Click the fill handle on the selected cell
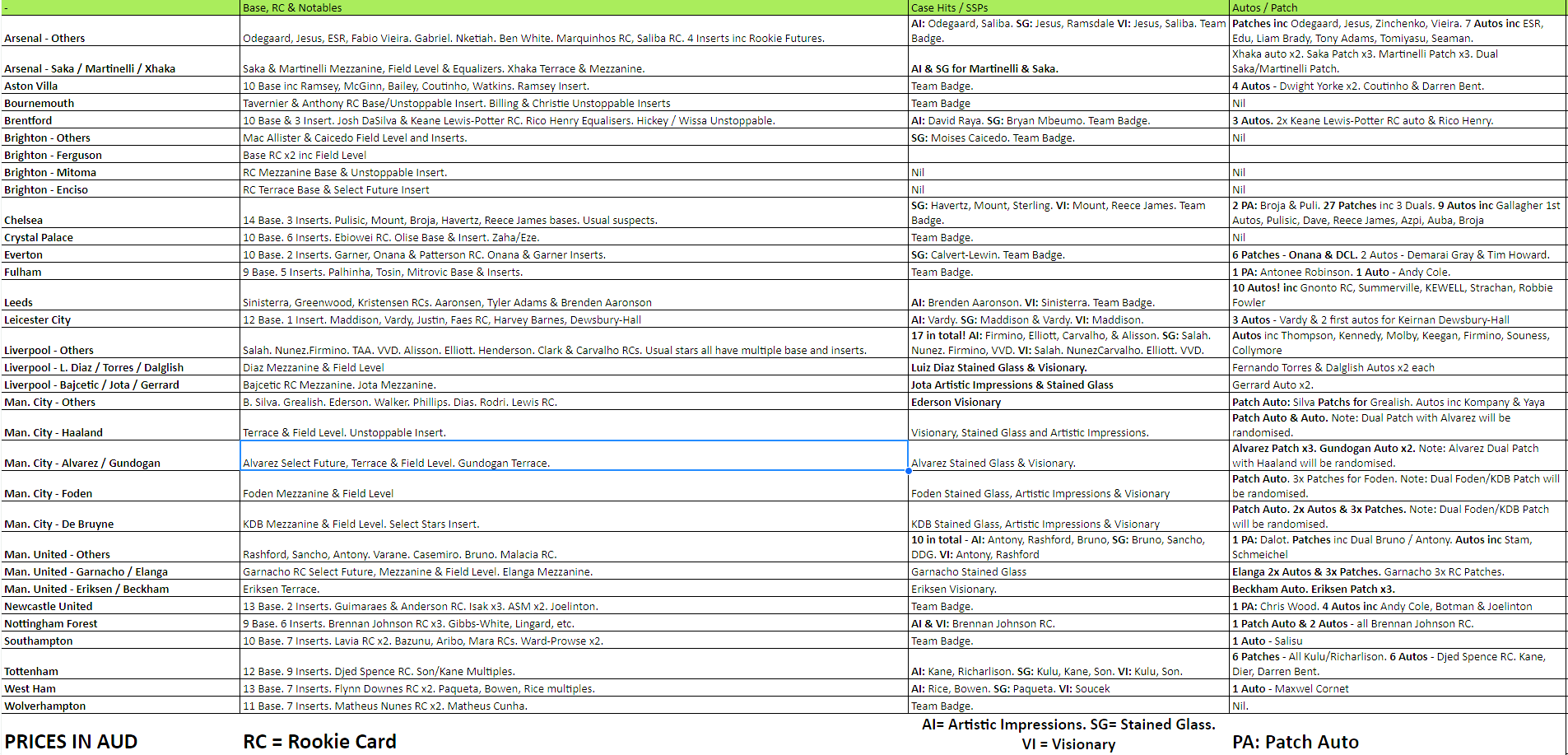This screenshot has height=755, width=1568. click(x=908, y=471)
